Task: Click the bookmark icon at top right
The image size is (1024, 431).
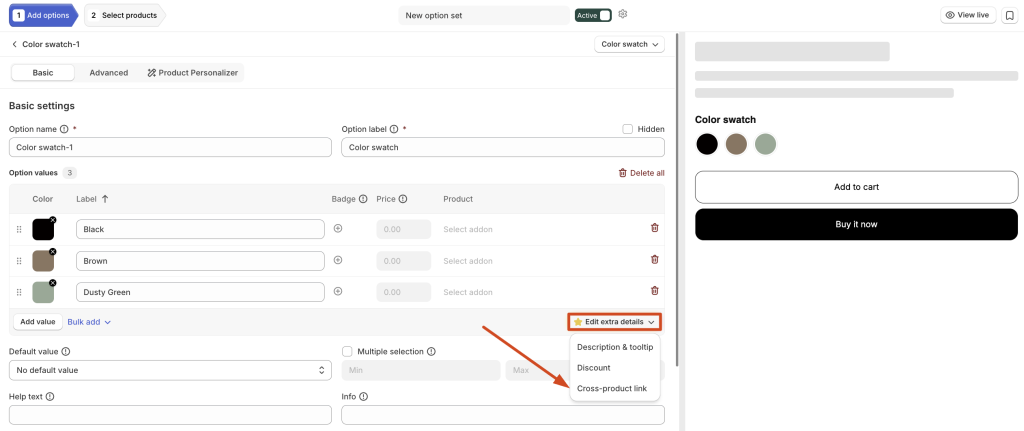Action: pyautogui.click(x=1010, y=15)
